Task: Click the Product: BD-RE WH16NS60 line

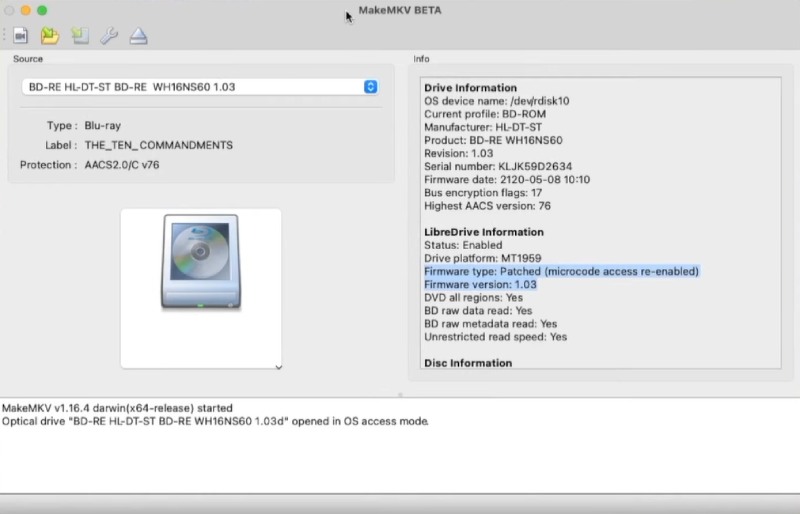Action: pos(493,140)
